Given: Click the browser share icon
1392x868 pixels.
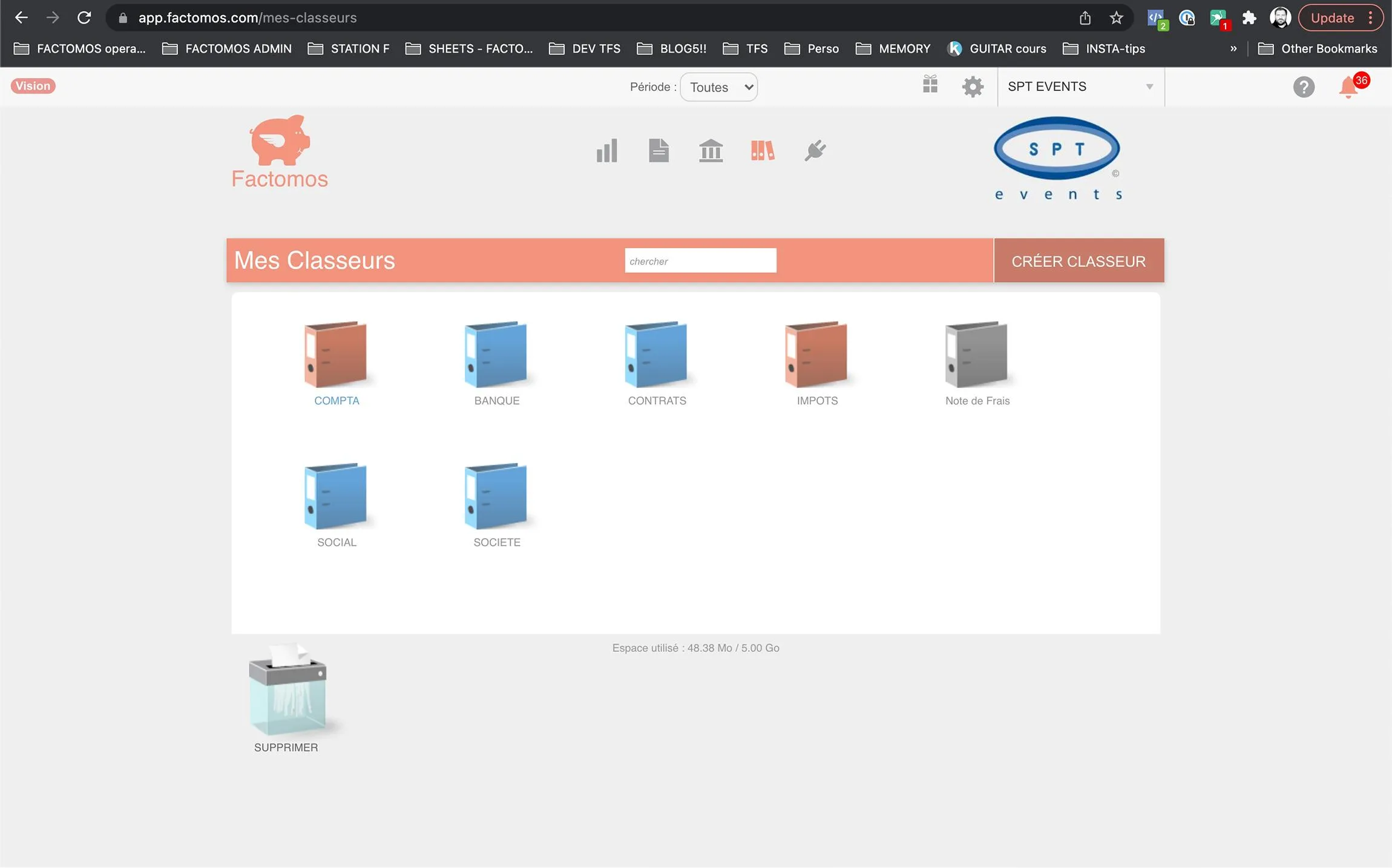Looking at the screenshot, I should [1085, 18].
